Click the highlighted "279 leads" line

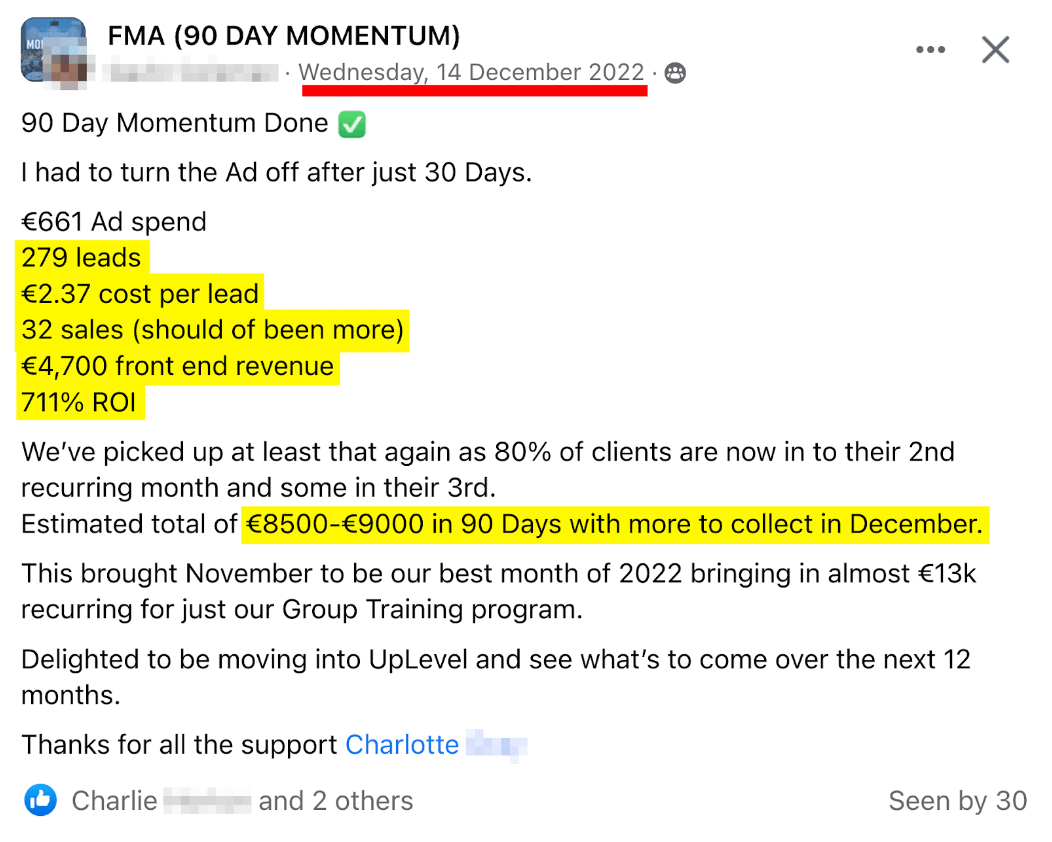coord(81,258)
